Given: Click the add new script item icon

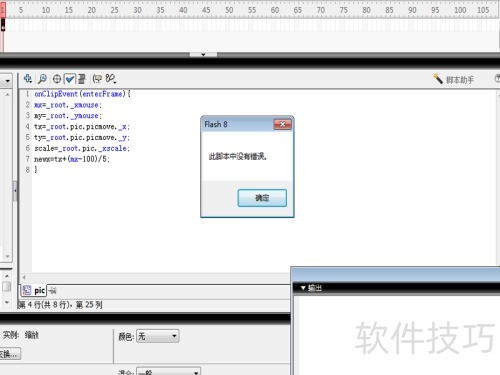Looking at the screenshot, I should pyautogui.click(x=28, y=79).
